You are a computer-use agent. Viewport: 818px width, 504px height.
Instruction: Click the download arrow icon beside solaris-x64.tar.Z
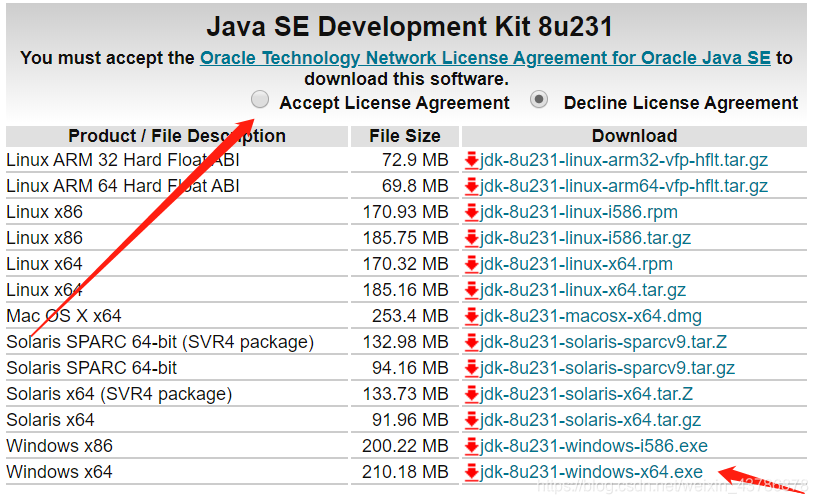pos(472,394)
